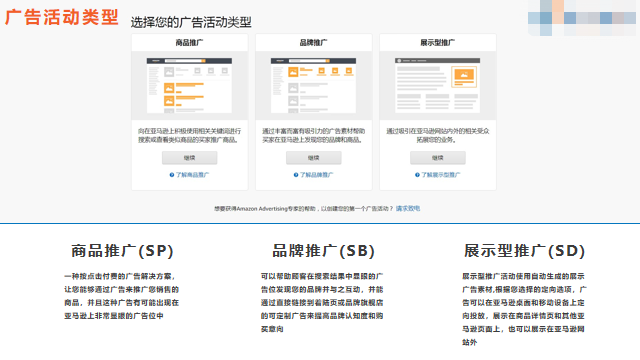Click the 展示型推广 card title
This screenshot has width=640, height=360.
[438, 42]
